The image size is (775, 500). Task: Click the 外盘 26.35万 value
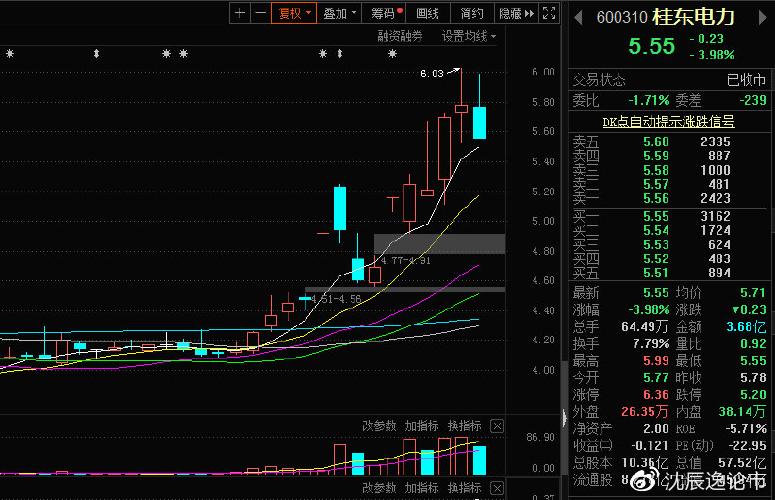645,412
